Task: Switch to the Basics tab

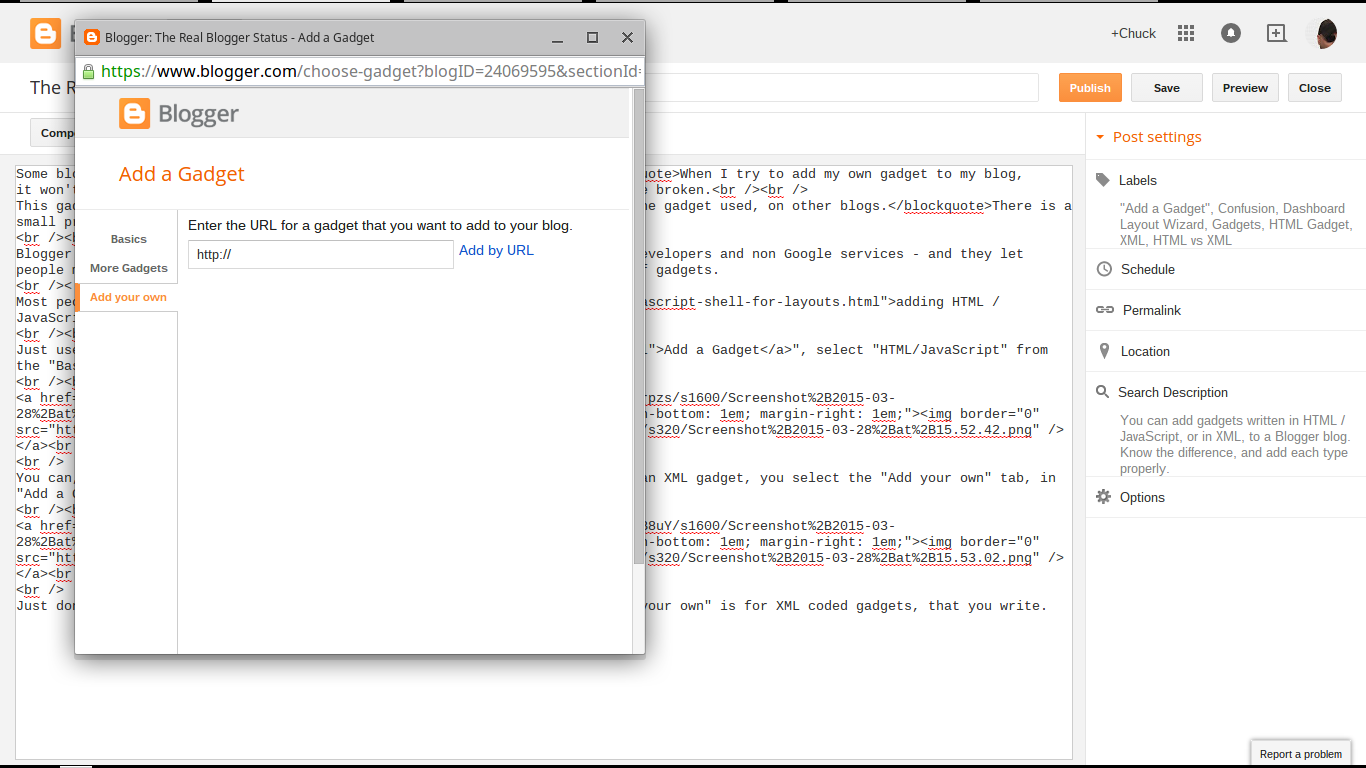Action: pyautogui.click(x=128, y=239)
